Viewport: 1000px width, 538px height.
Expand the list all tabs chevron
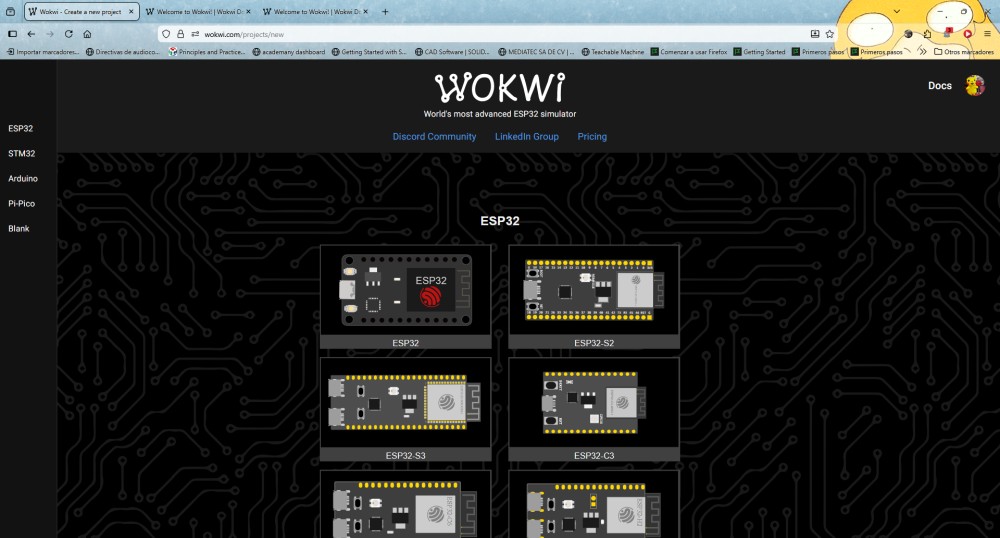pos(897,11)
